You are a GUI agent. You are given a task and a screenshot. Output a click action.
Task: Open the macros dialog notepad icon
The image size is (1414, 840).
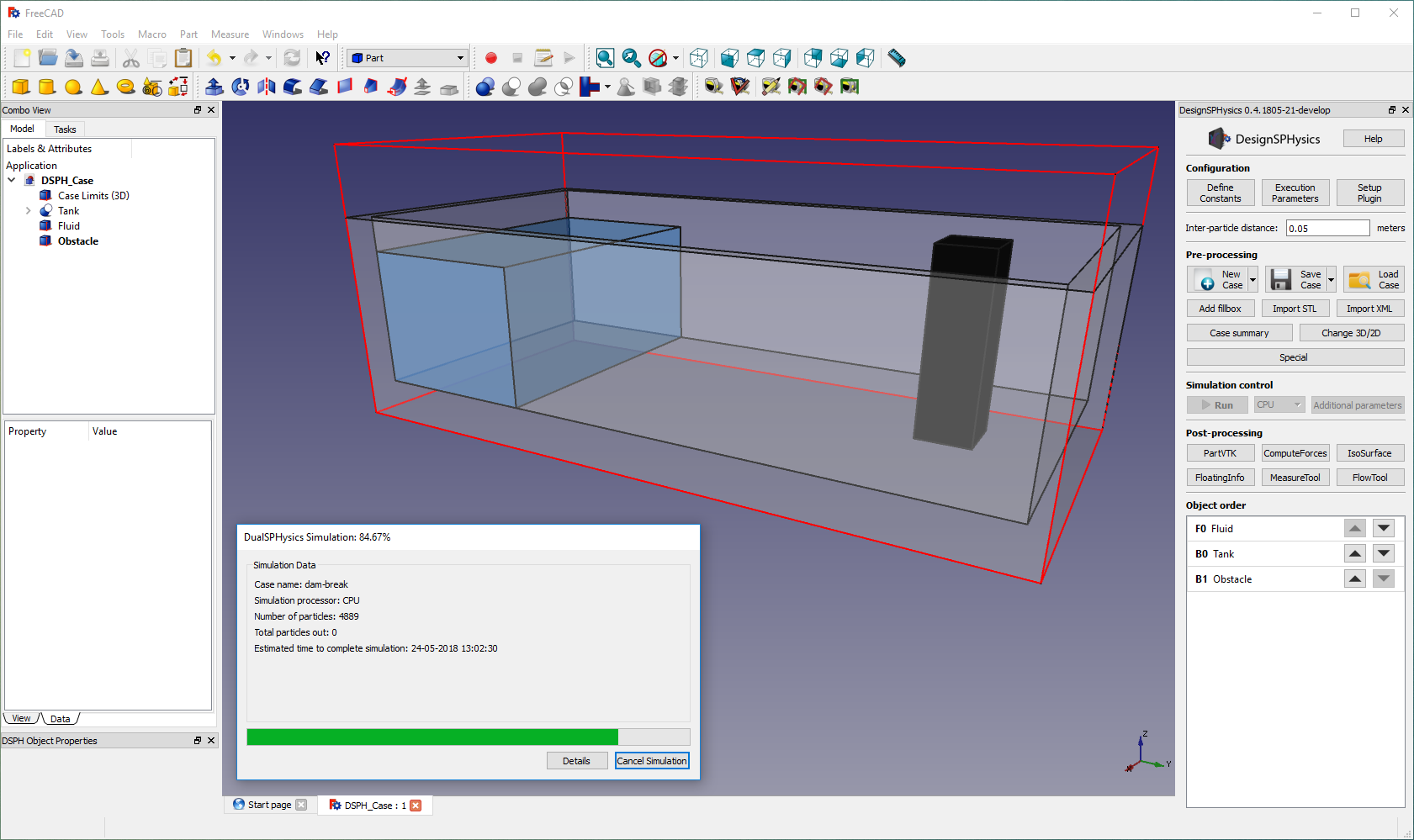(543, 58)
